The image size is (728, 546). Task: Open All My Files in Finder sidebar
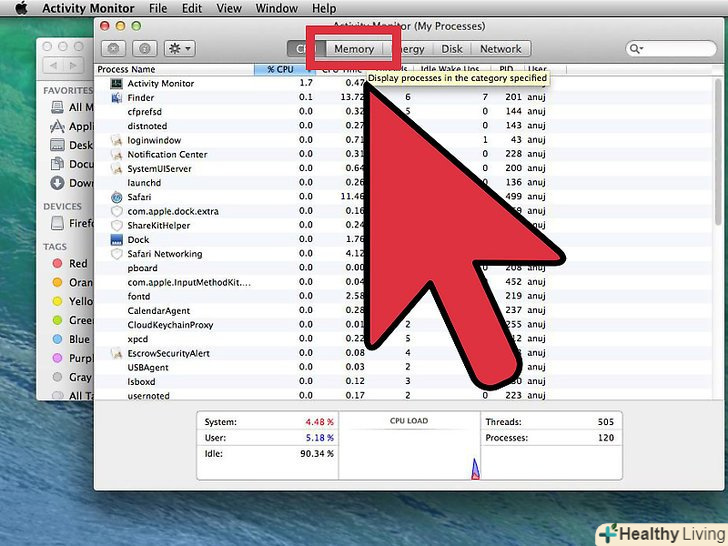(72, 107)
